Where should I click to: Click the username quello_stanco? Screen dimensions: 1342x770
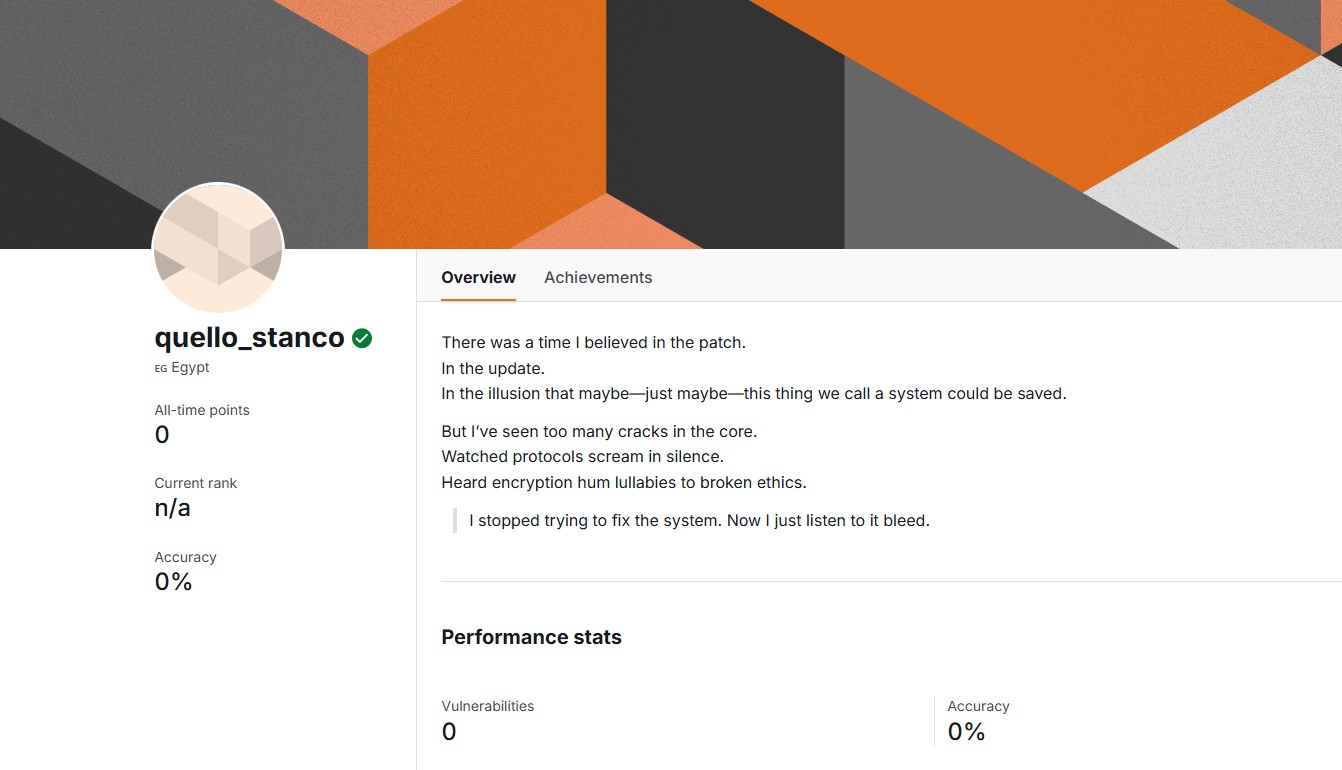tap(250, 338)
